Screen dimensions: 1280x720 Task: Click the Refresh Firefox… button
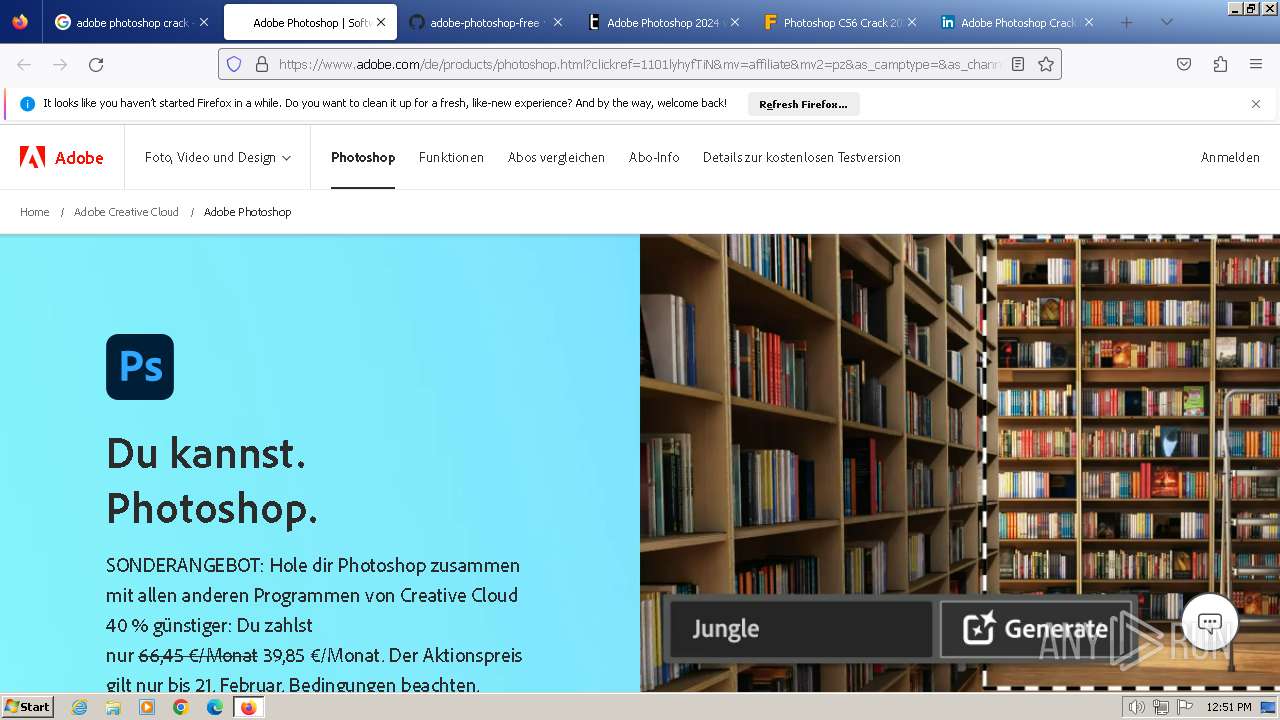click(803, 104)
